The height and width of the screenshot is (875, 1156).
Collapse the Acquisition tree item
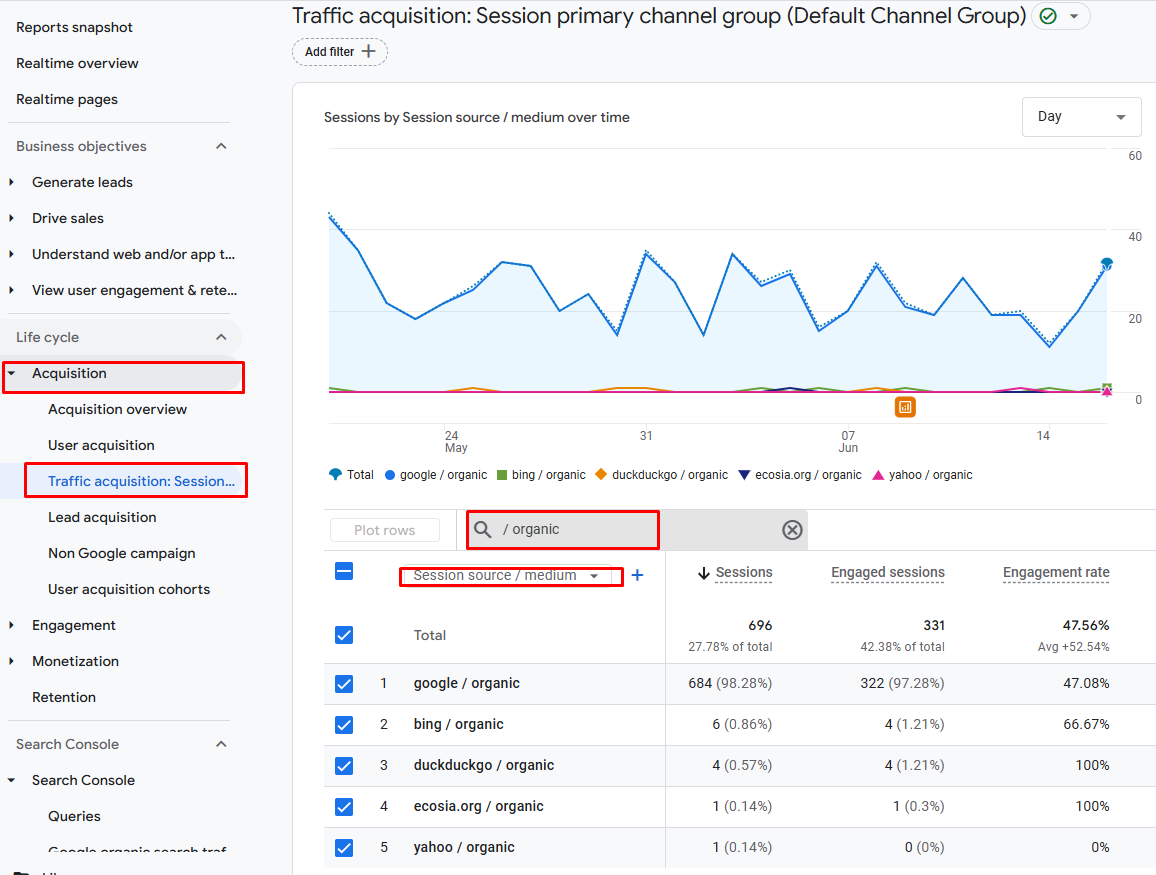(x=11, y=373)
